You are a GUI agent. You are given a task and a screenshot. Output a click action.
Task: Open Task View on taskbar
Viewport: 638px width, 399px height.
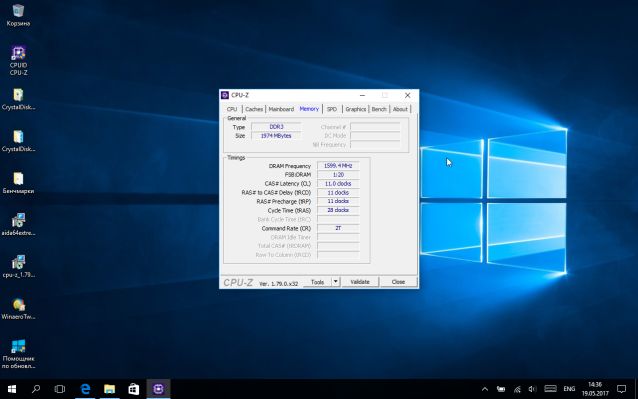[60, 389]
